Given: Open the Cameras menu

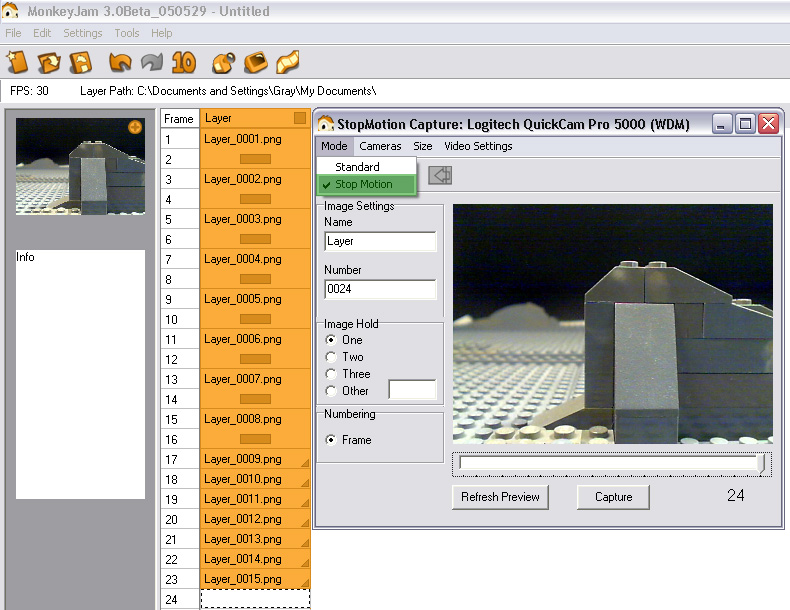Looking at the screenshot, I should click(x=380, y=146).
